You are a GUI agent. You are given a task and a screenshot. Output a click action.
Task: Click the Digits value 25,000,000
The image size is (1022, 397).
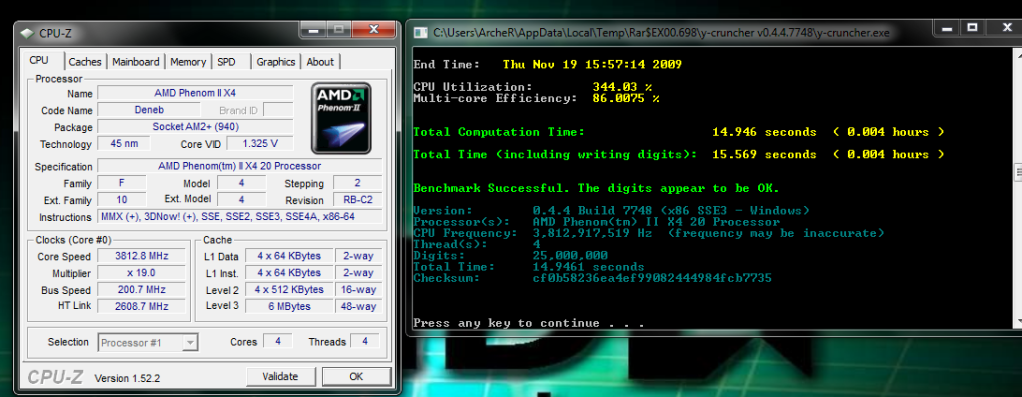point(570,256)
